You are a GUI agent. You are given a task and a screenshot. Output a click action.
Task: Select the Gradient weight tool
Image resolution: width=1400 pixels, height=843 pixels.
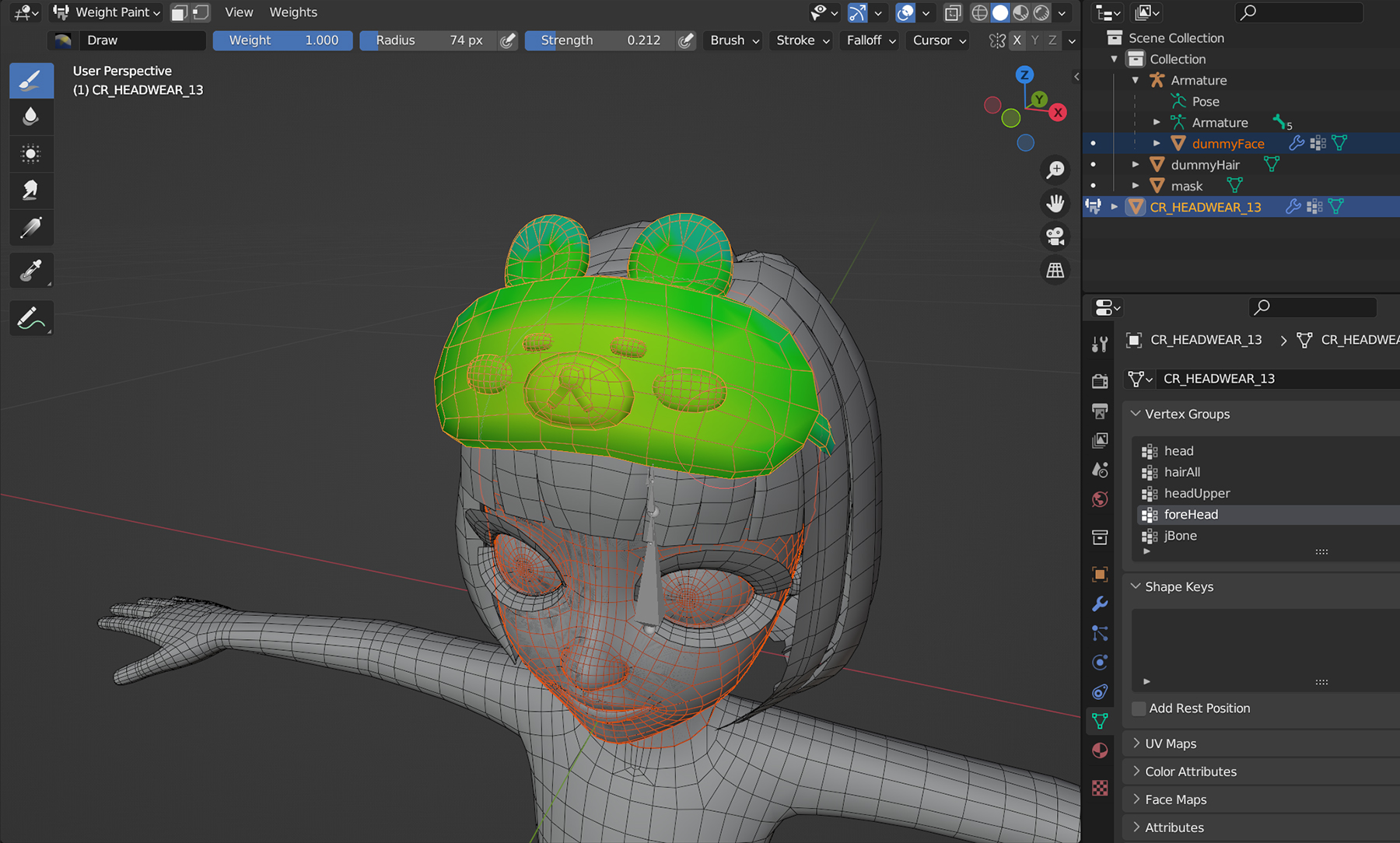coord(31,229)
